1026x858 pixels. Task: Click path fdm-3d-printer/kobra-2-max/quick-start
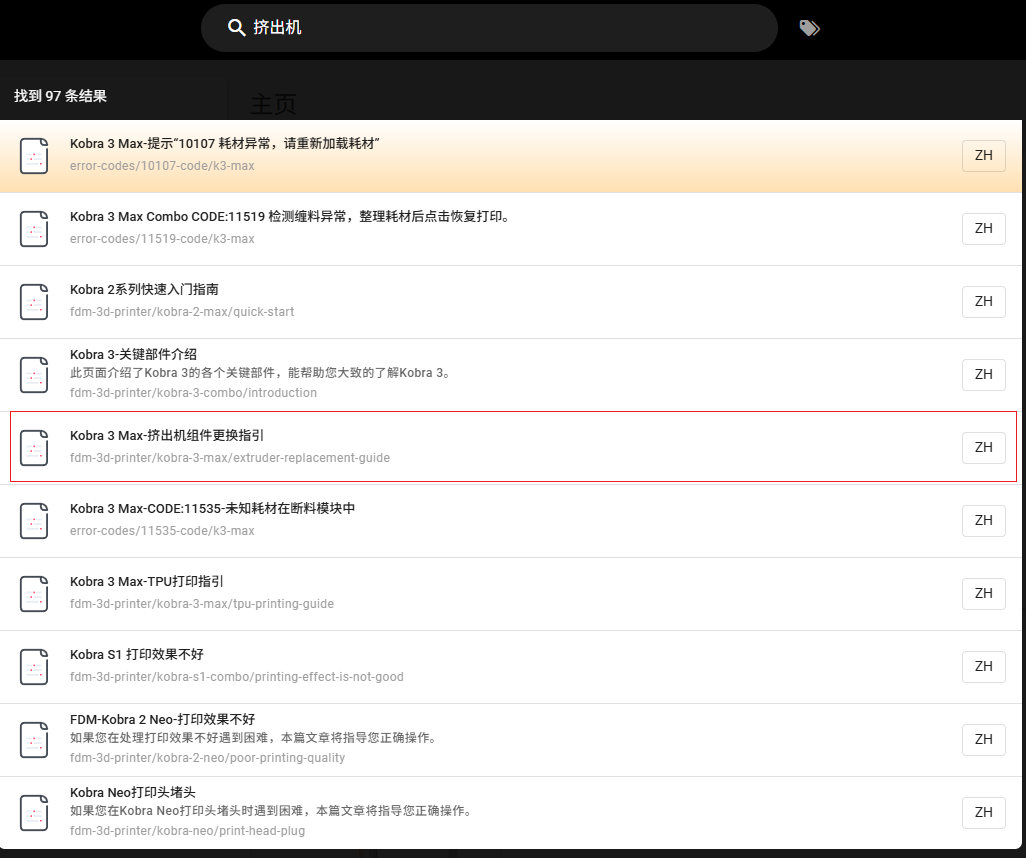coord(182,312)
